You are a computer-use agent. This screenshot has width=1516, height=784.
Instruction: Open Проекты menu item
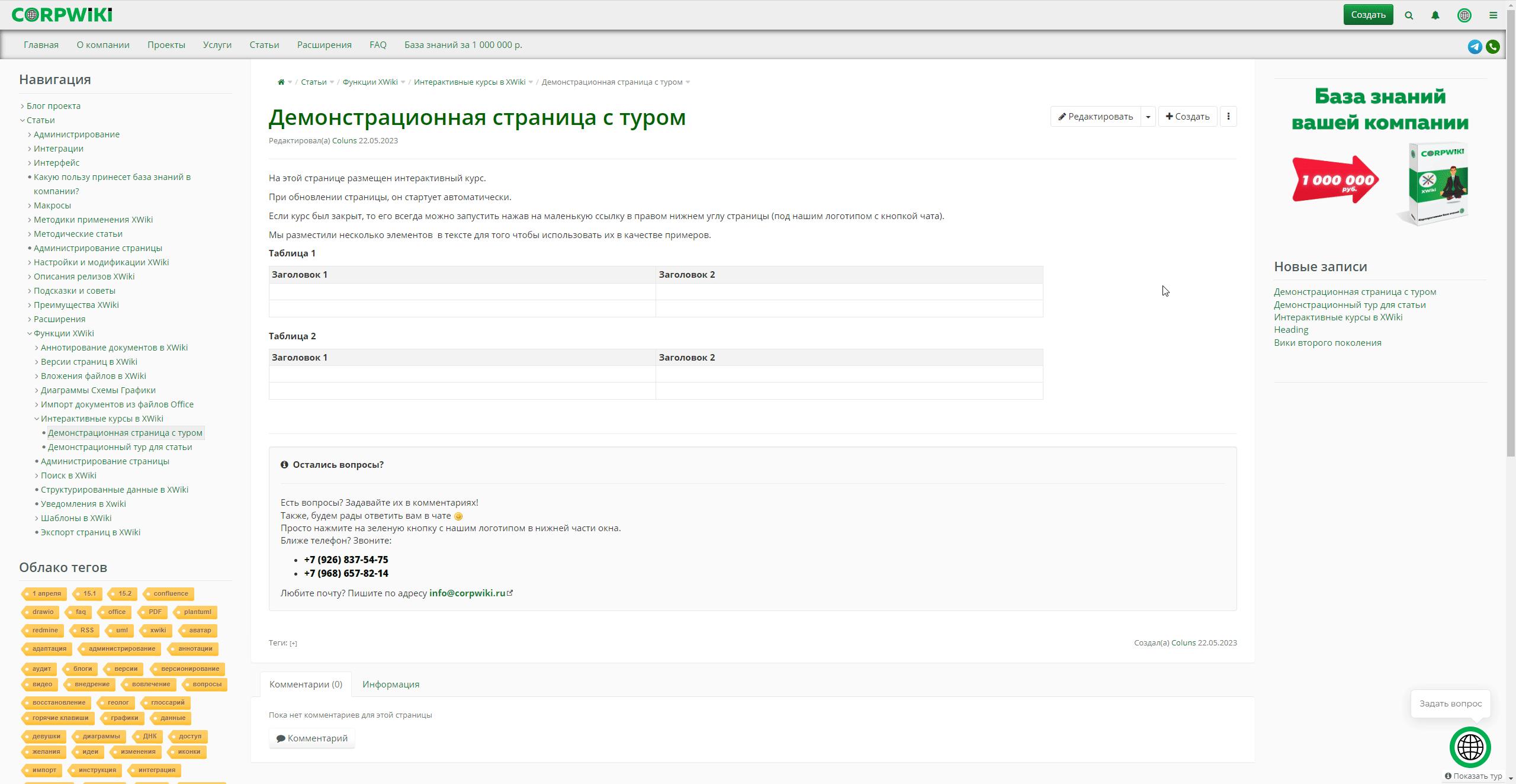pos(166,45)
